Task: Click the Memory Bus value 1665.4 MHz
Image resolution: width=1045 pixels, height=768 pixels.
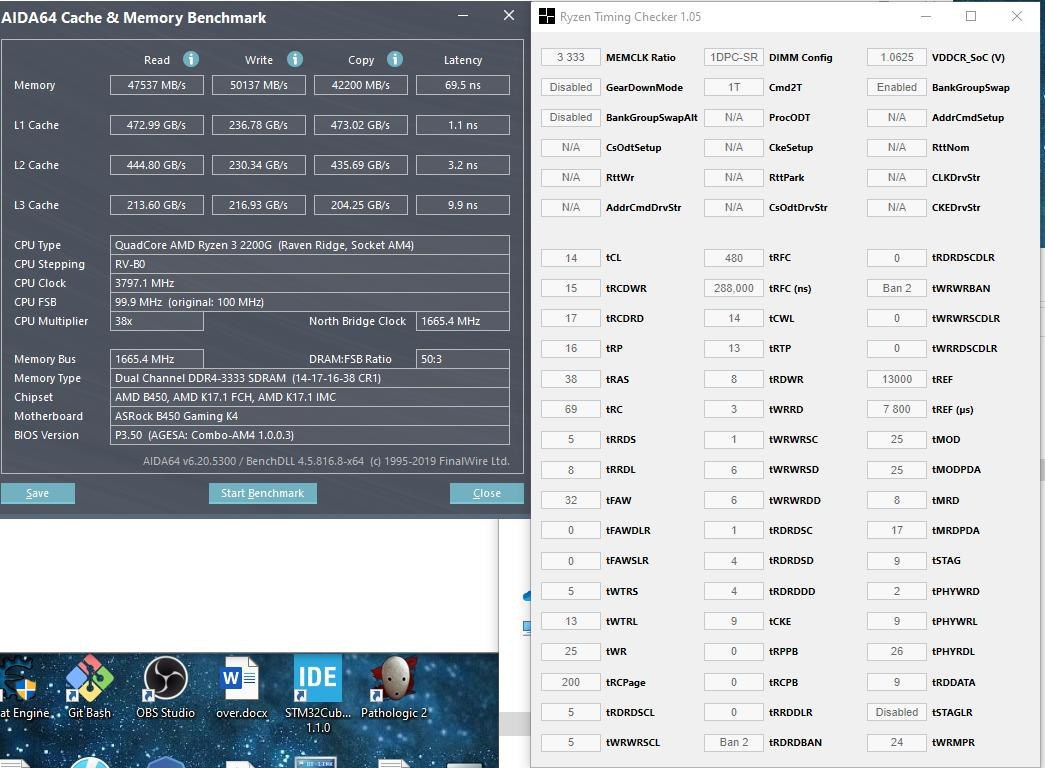Action: click(157, 359)
